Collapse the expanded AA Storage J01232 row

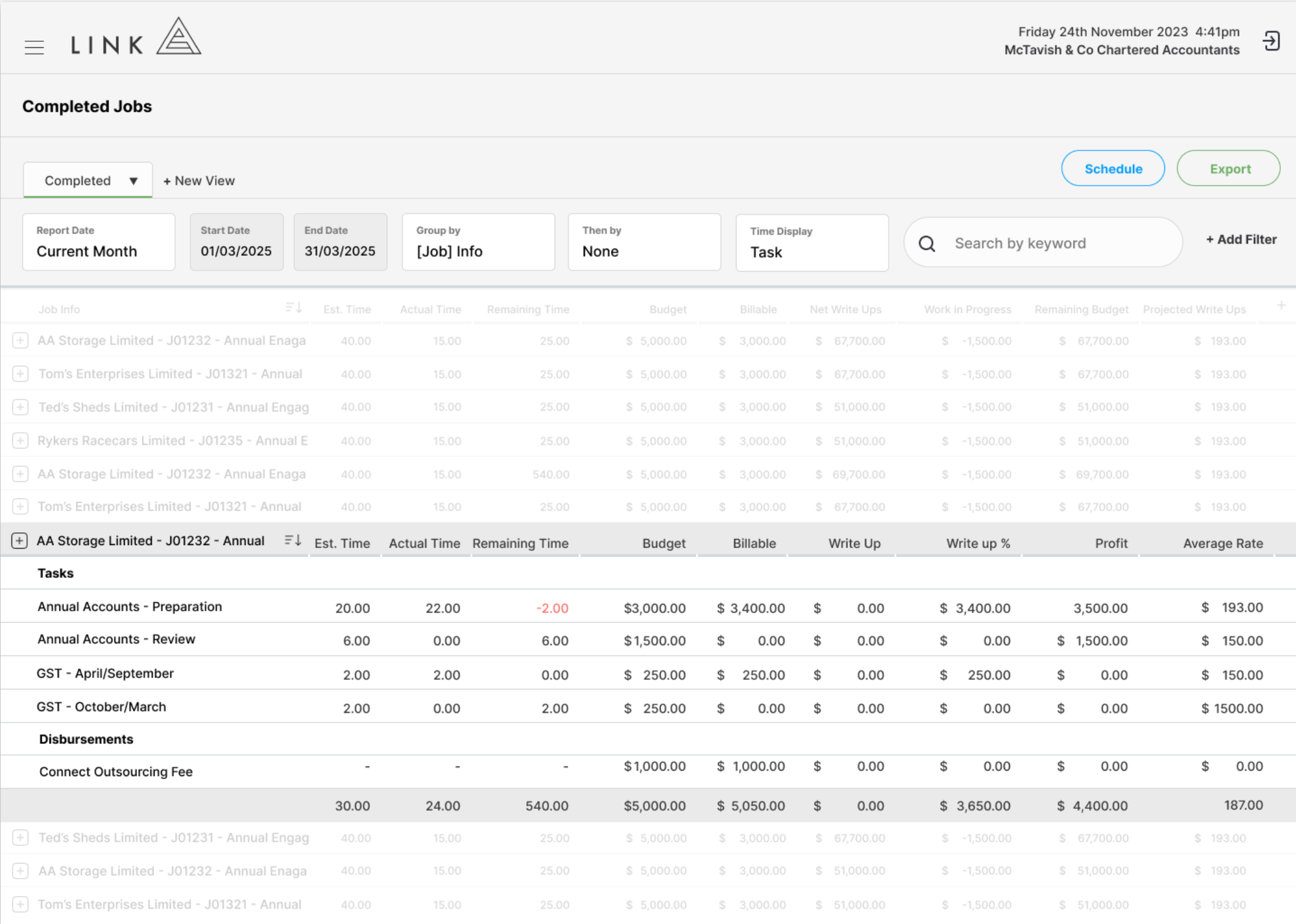[19, 540]
